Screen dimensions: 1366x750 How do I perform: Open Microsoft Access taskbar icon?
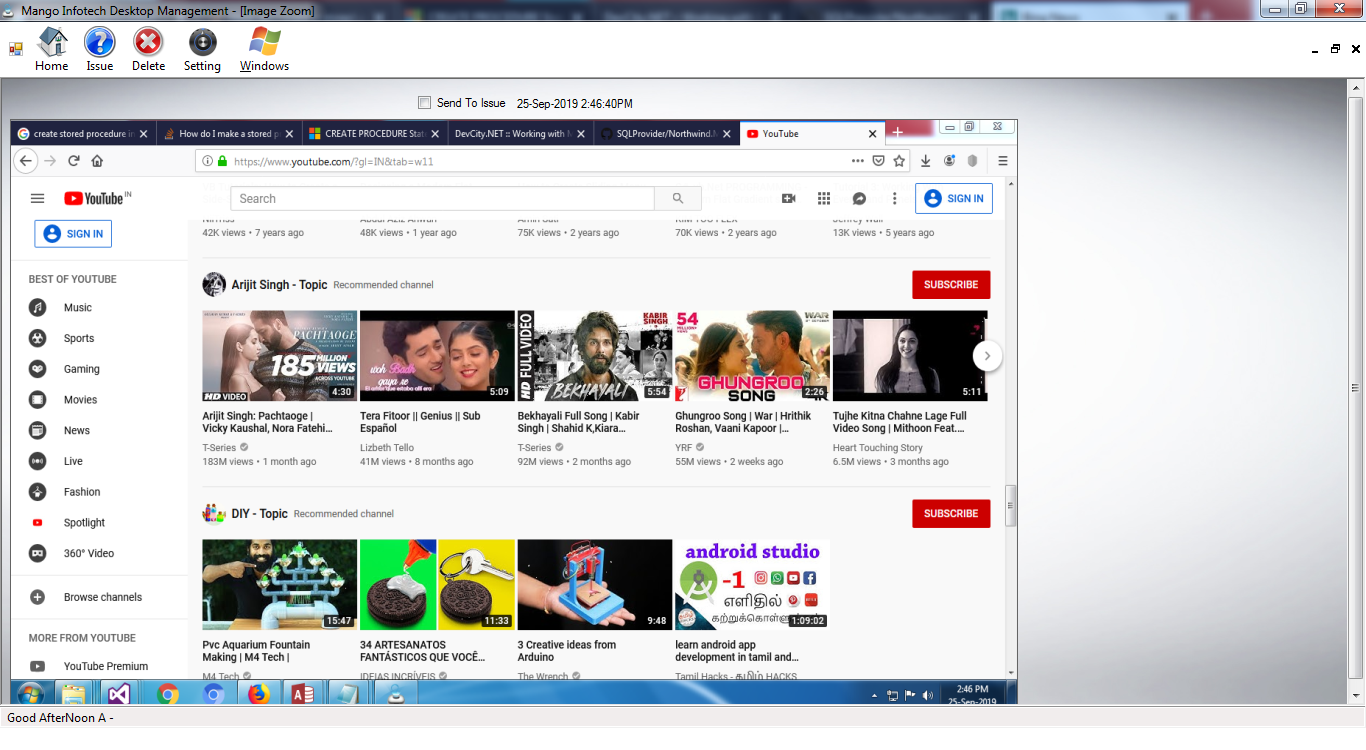click(x=304, y=694)
